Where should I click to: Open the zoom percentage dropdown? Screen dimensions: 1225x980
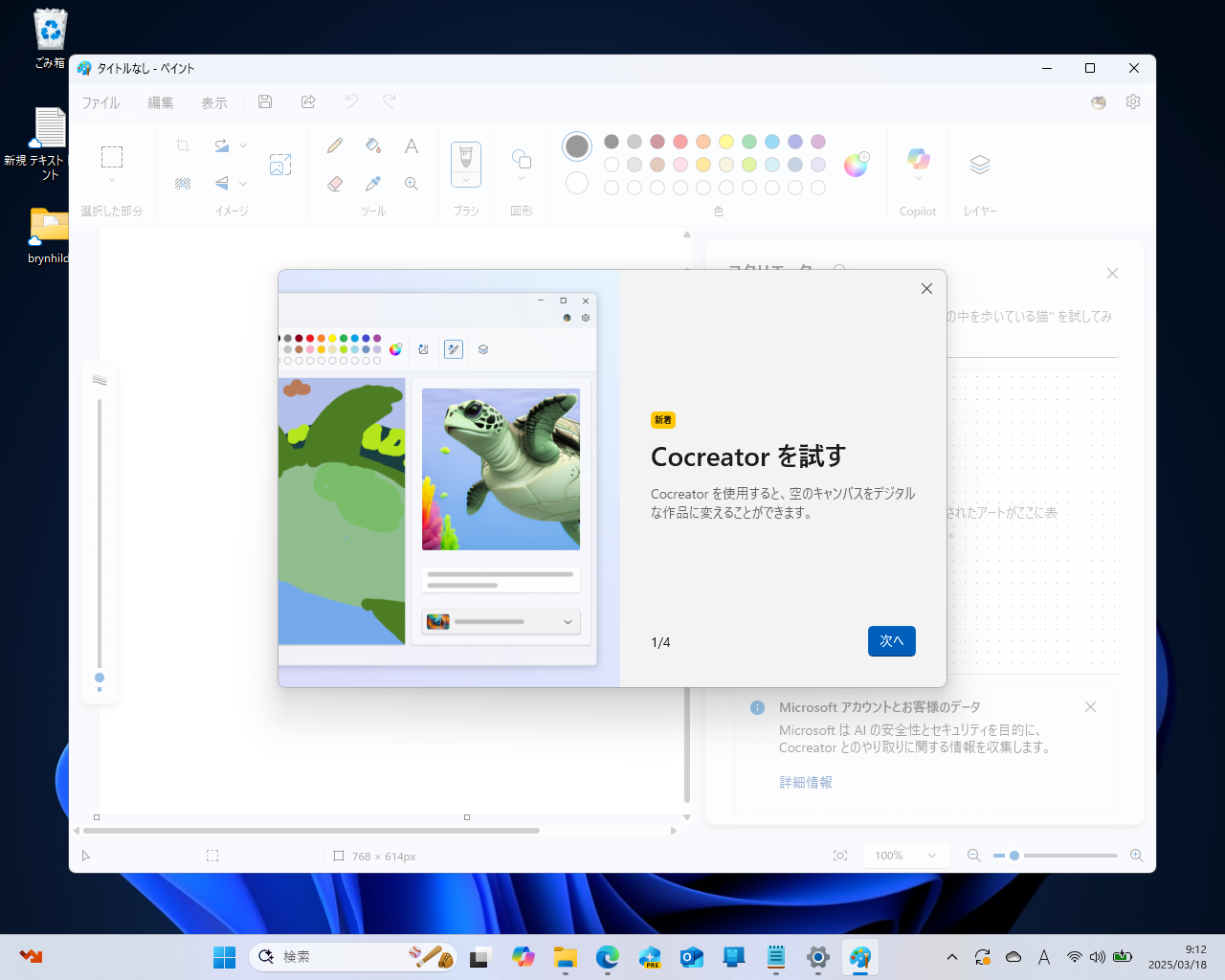point(905,855)
